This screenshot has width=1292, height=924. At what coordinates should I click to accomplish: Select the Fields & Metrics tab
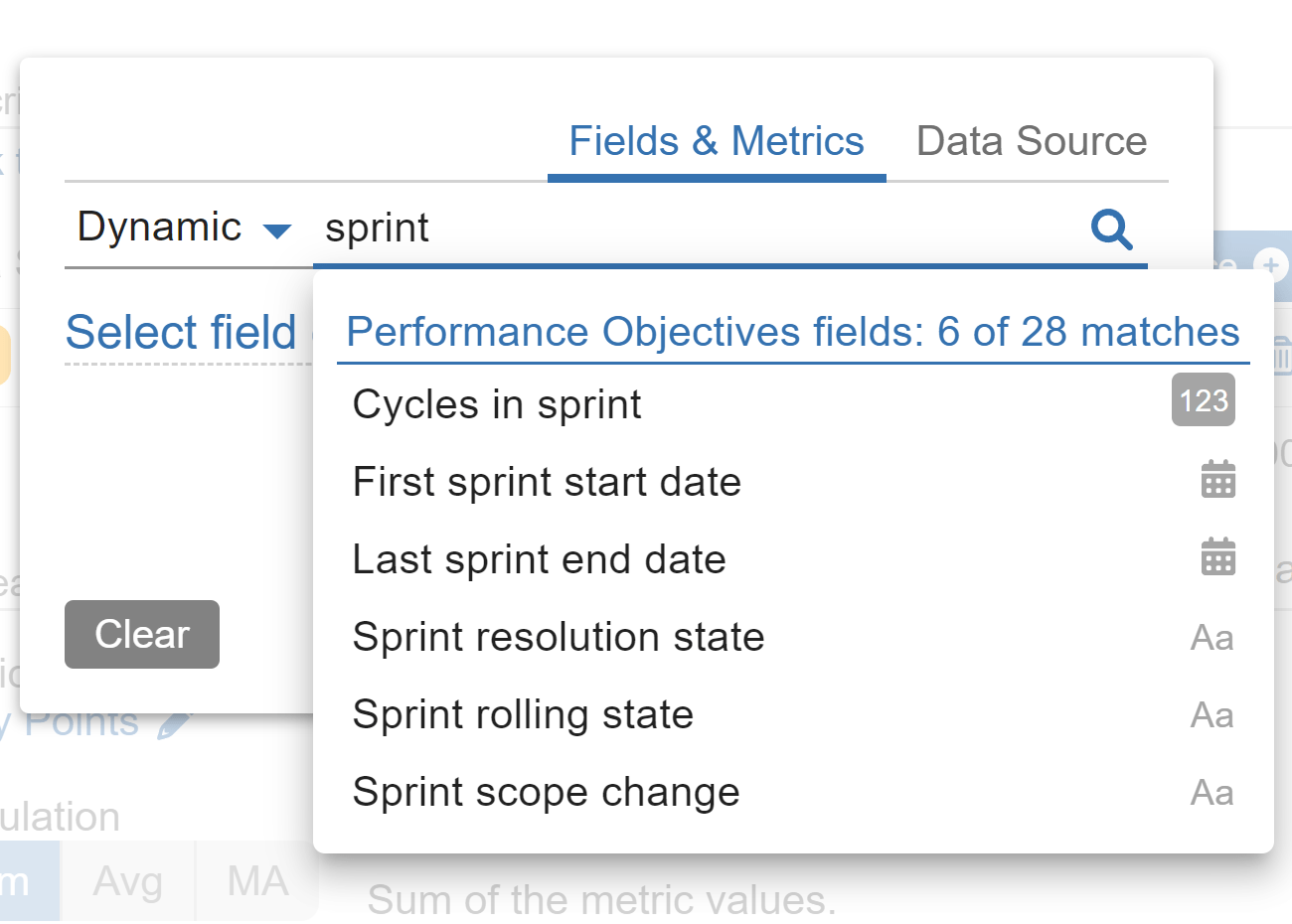point(716,141)
